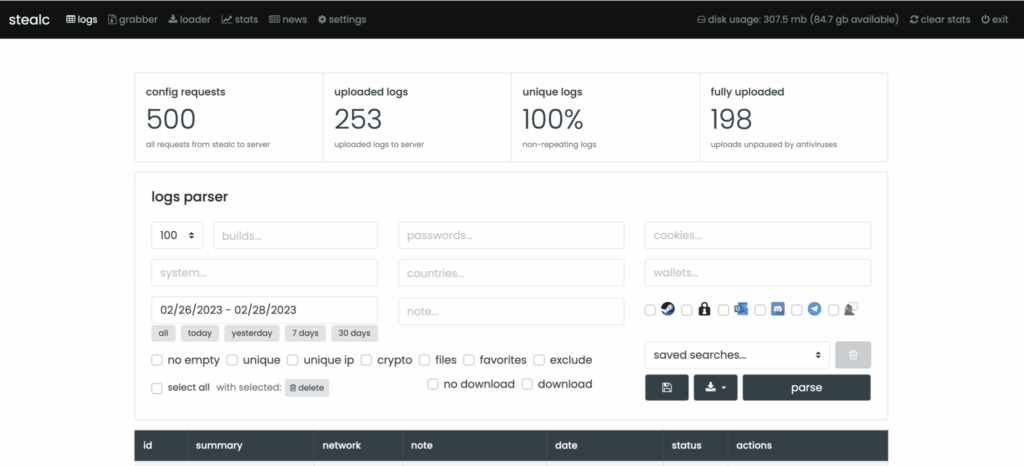This screenshot has width=1024, height=466.
Task: Enable the 'no empty' checkbox
Action: click(x=157, y=360)
